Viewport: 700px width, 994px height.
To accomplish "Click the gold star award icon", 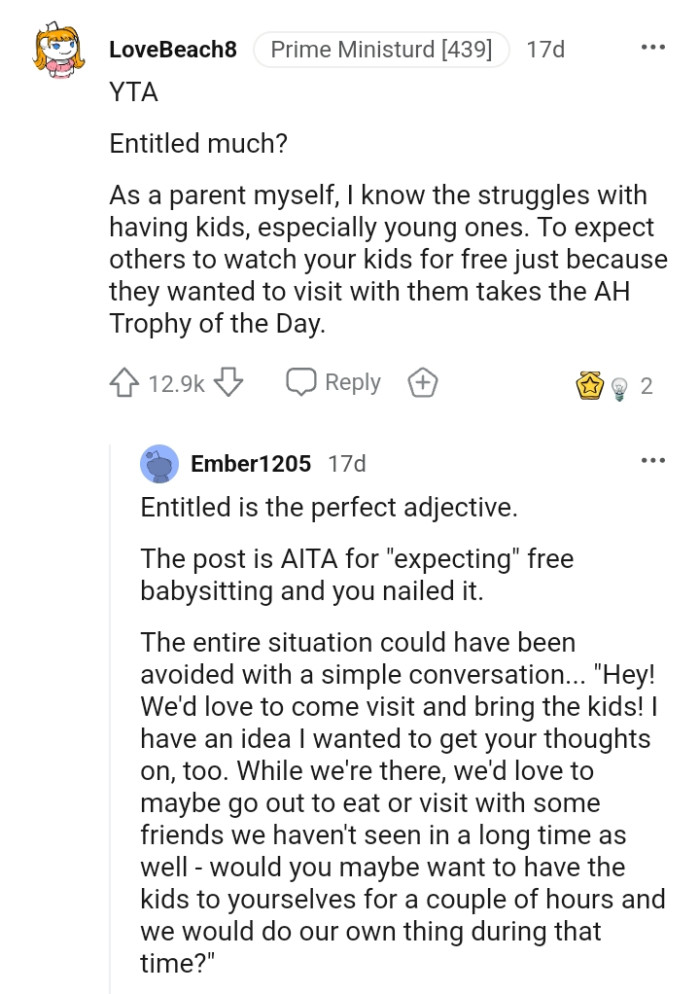I will click(590, 381).
